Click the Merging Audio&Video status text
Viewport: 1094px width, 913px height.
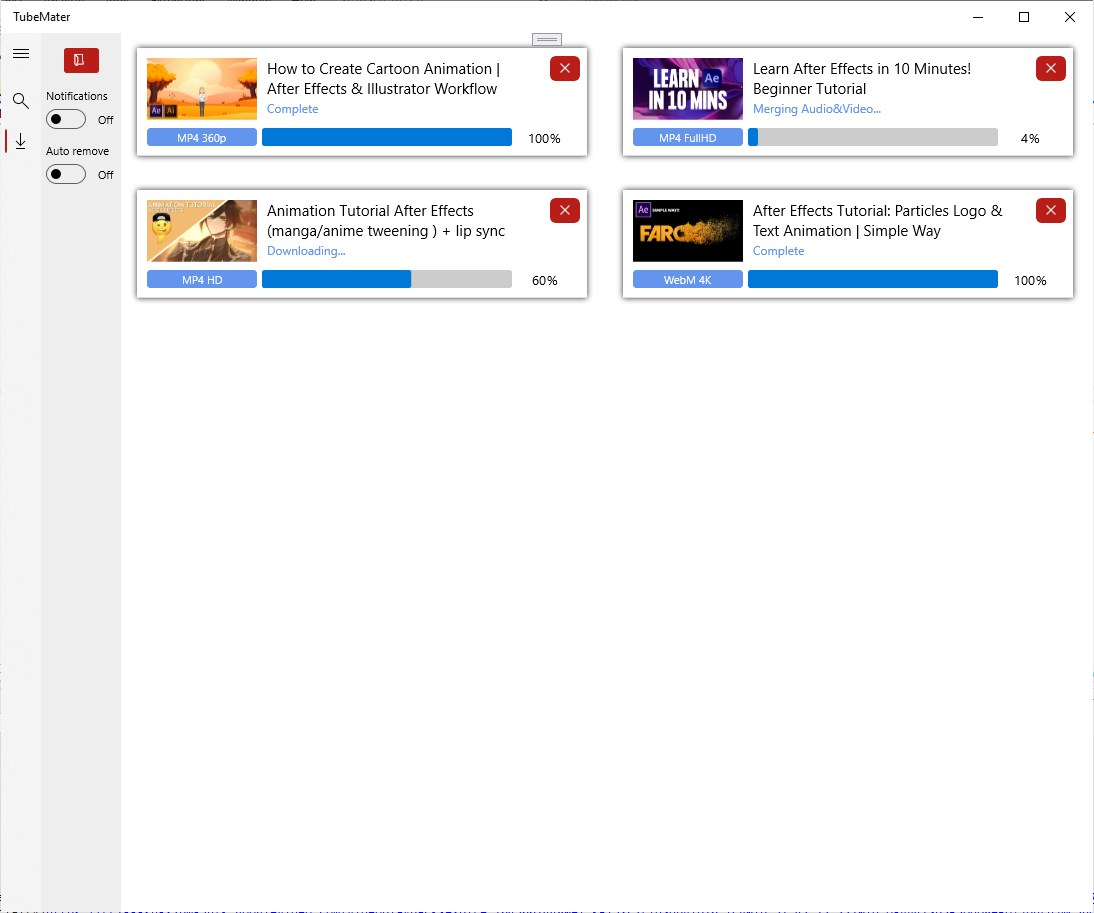pyautogui.click(x=816, y=109)
